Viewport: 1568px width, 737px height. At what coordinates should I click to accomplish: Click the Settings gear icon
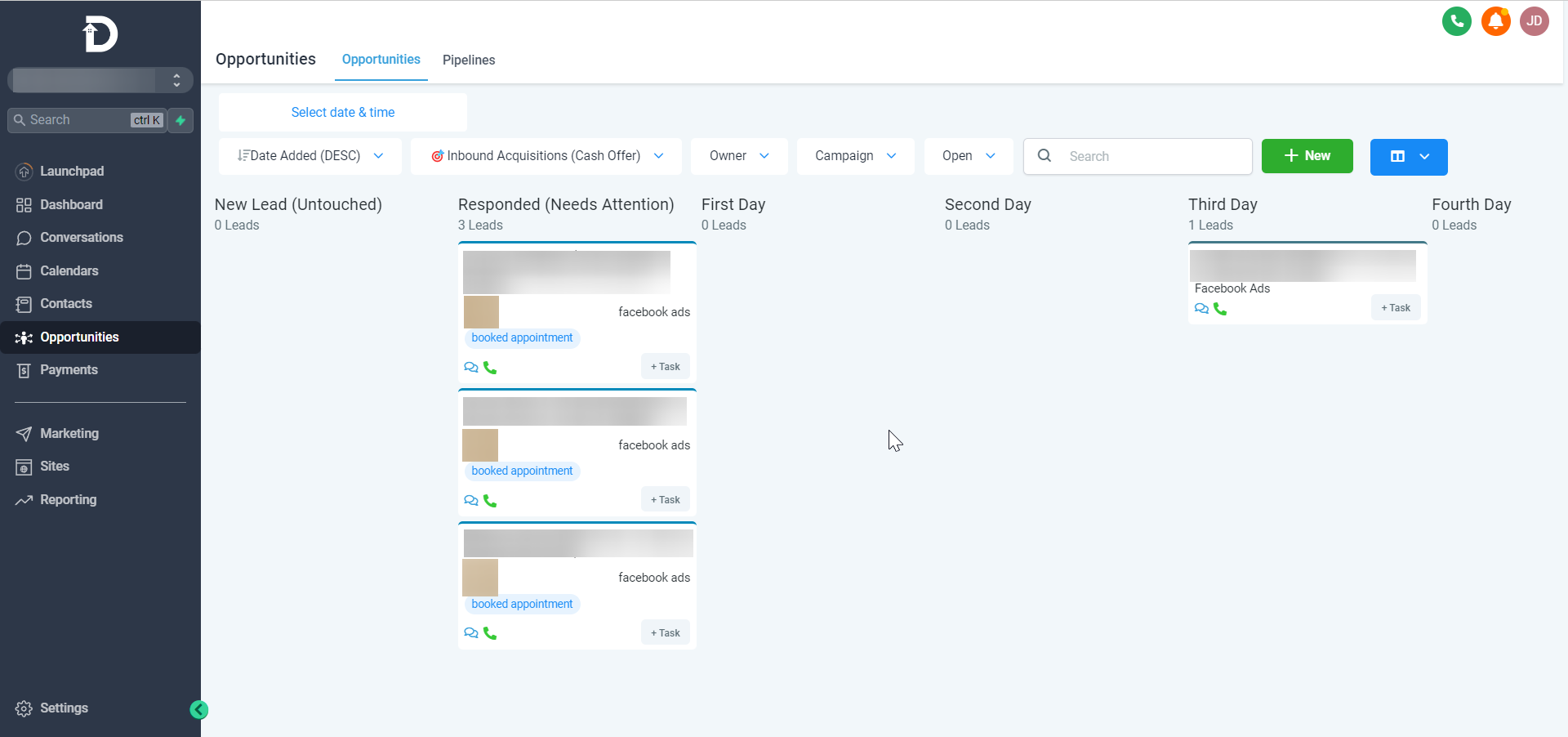[x=24, y=708]
